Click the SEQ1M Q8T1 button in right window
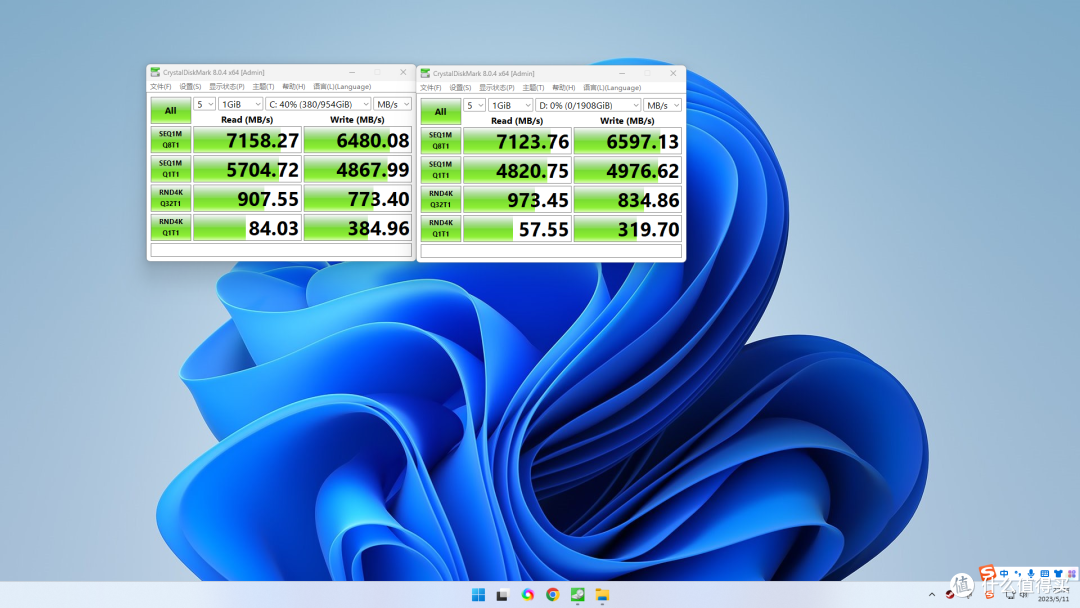The width and height of the screenshot is (1080, 608). tap(441, 140)
